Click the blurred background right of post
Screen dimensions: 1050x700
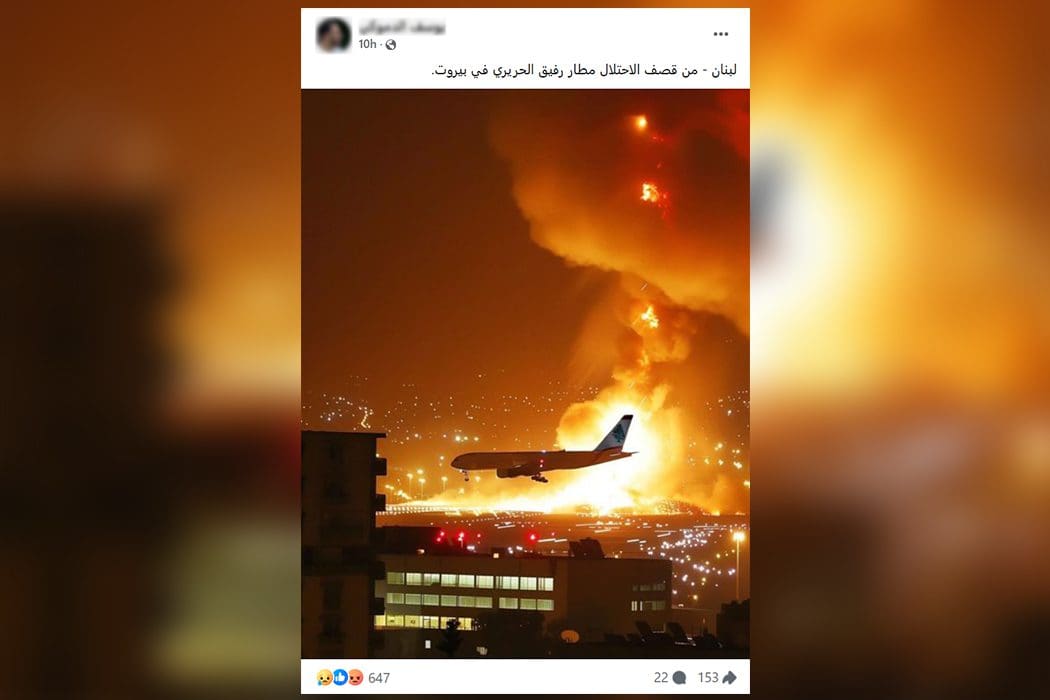point(900,350)
